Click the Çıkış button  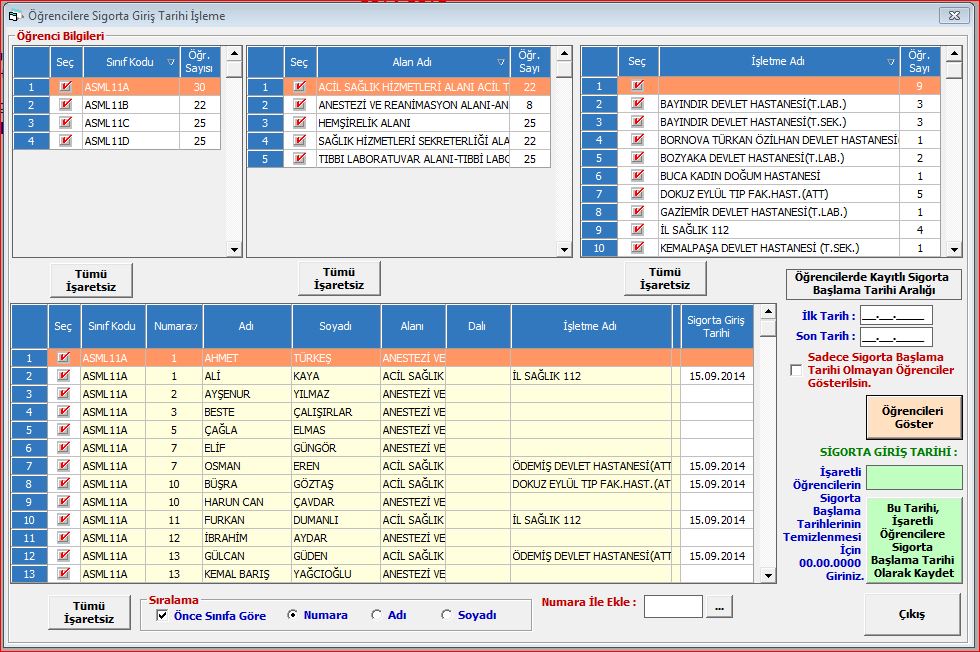[x=911, y=614]
